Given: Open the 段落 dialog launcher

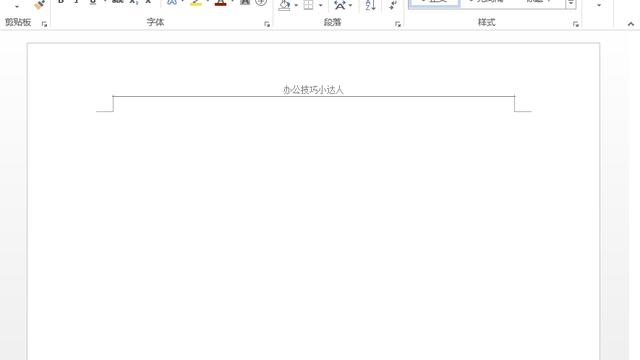Looking at the screenshot, I should pos(398,24).
